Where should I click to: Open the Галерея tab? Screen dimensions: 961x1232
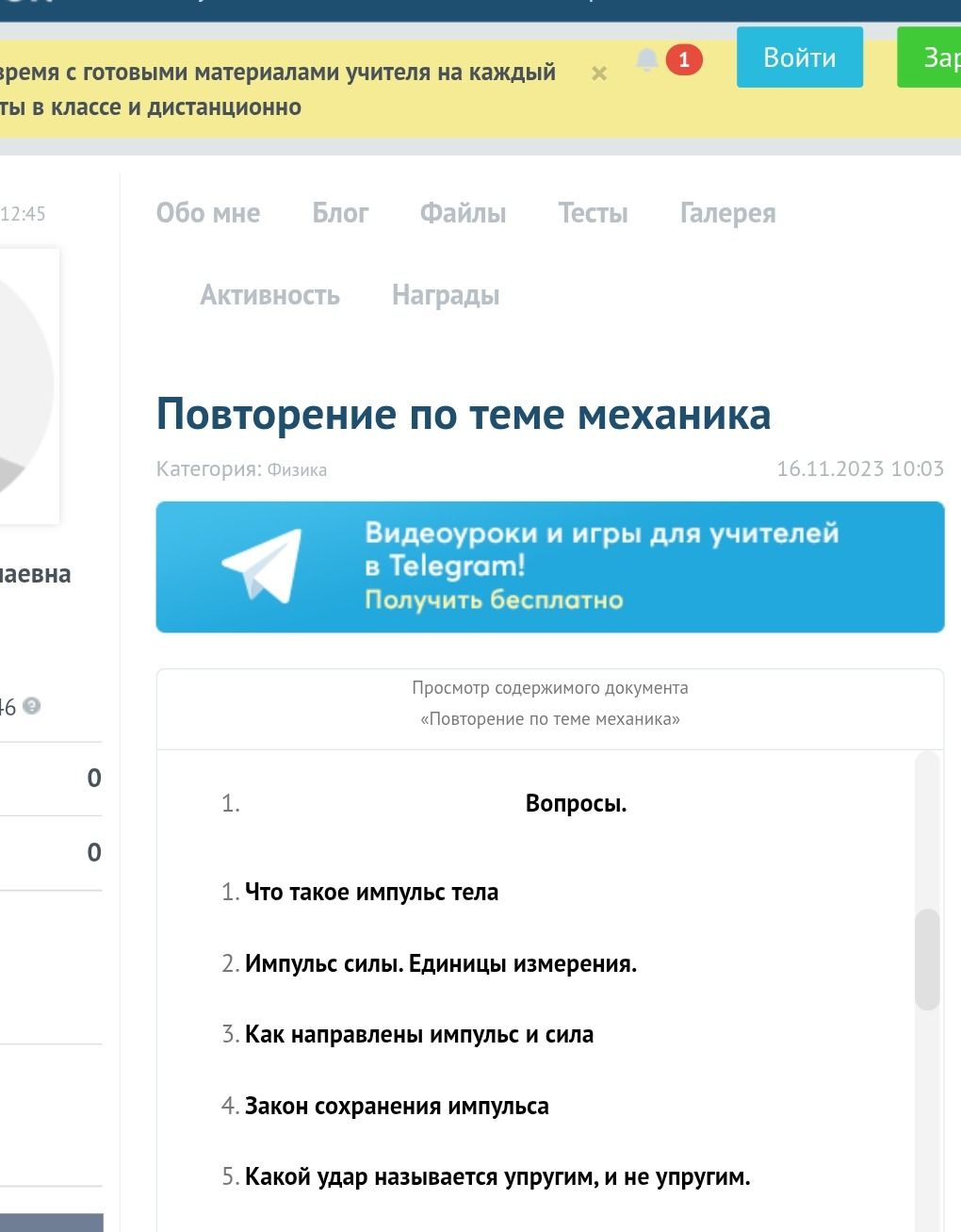pos(728,213)
